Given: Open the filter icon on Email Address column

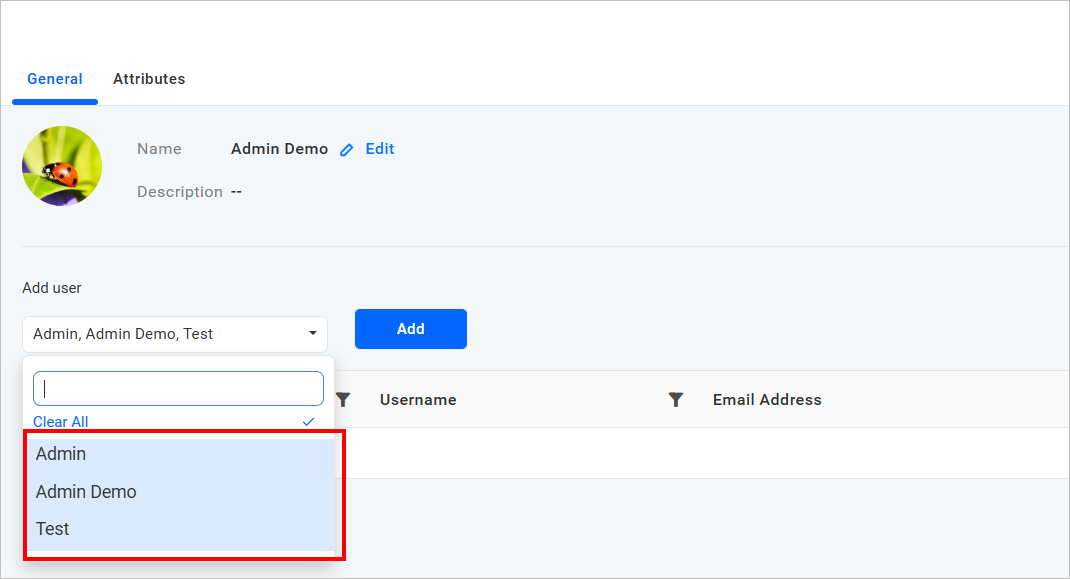Looking at the screenshot, I should 677,399.
